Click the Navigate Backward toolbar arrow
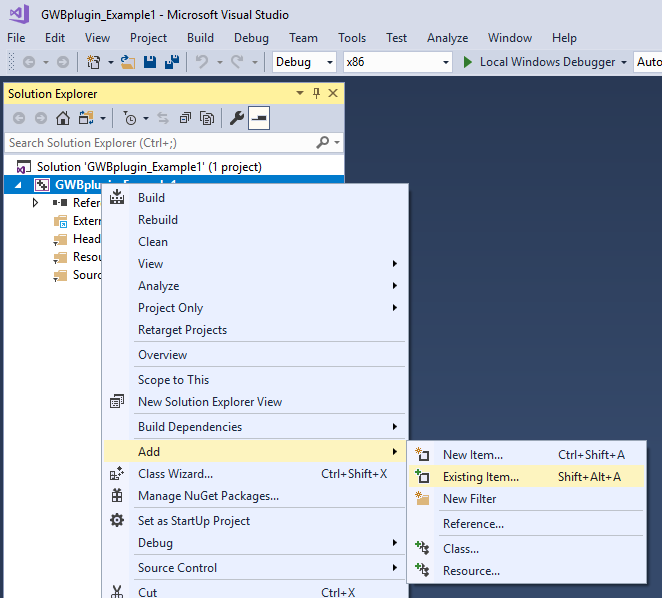The width and height of the screenshot is (662, 598). click(29, 63)
